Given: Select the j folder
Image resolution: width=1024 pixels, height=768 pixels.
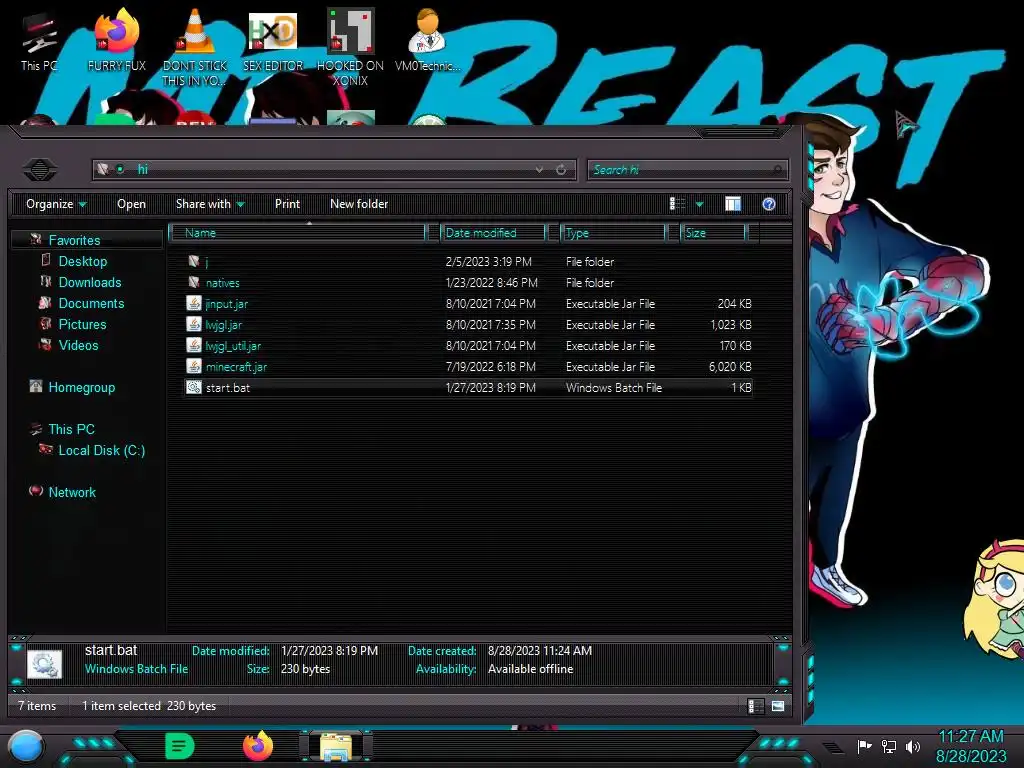Looking at the screenshot, I should pyautogui.click(x=468, y=262).
